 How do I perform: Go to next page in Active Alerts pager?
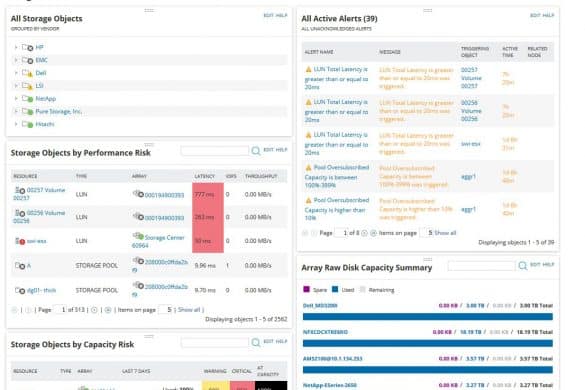[x=364, y=233]
